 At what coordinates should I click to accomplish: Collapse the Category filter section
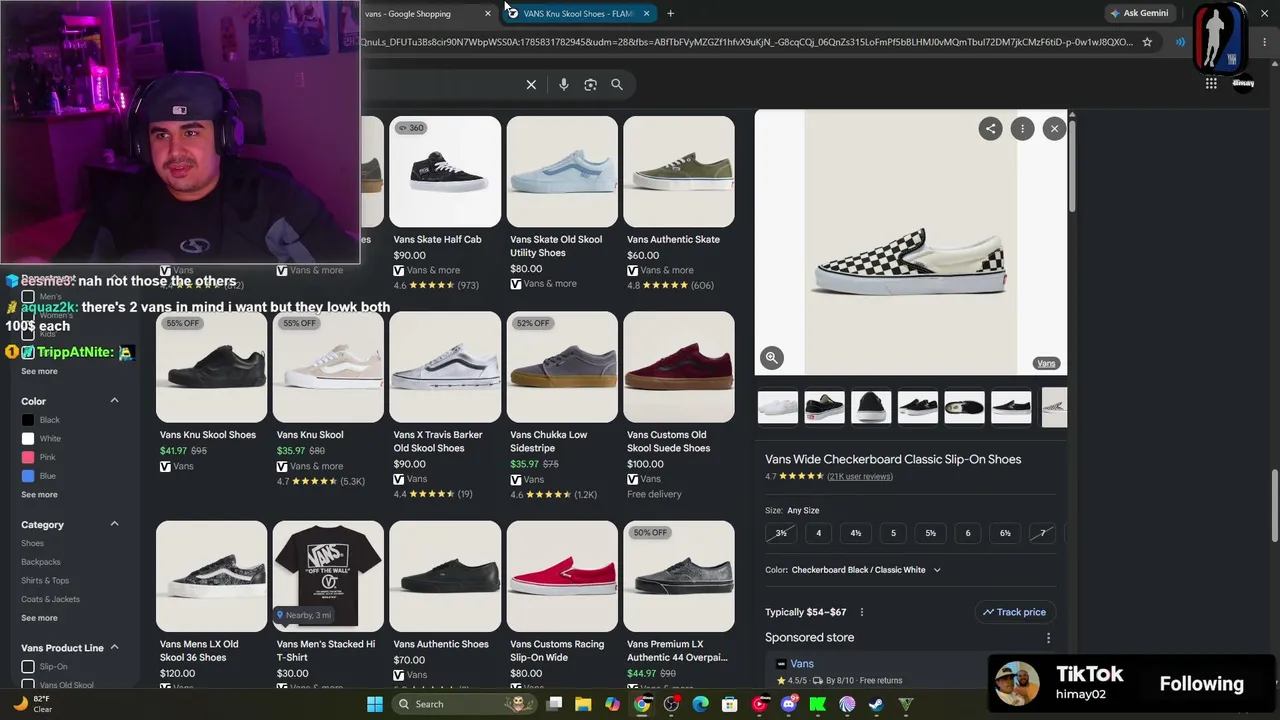pyautogui.click(x=114, y=524)
